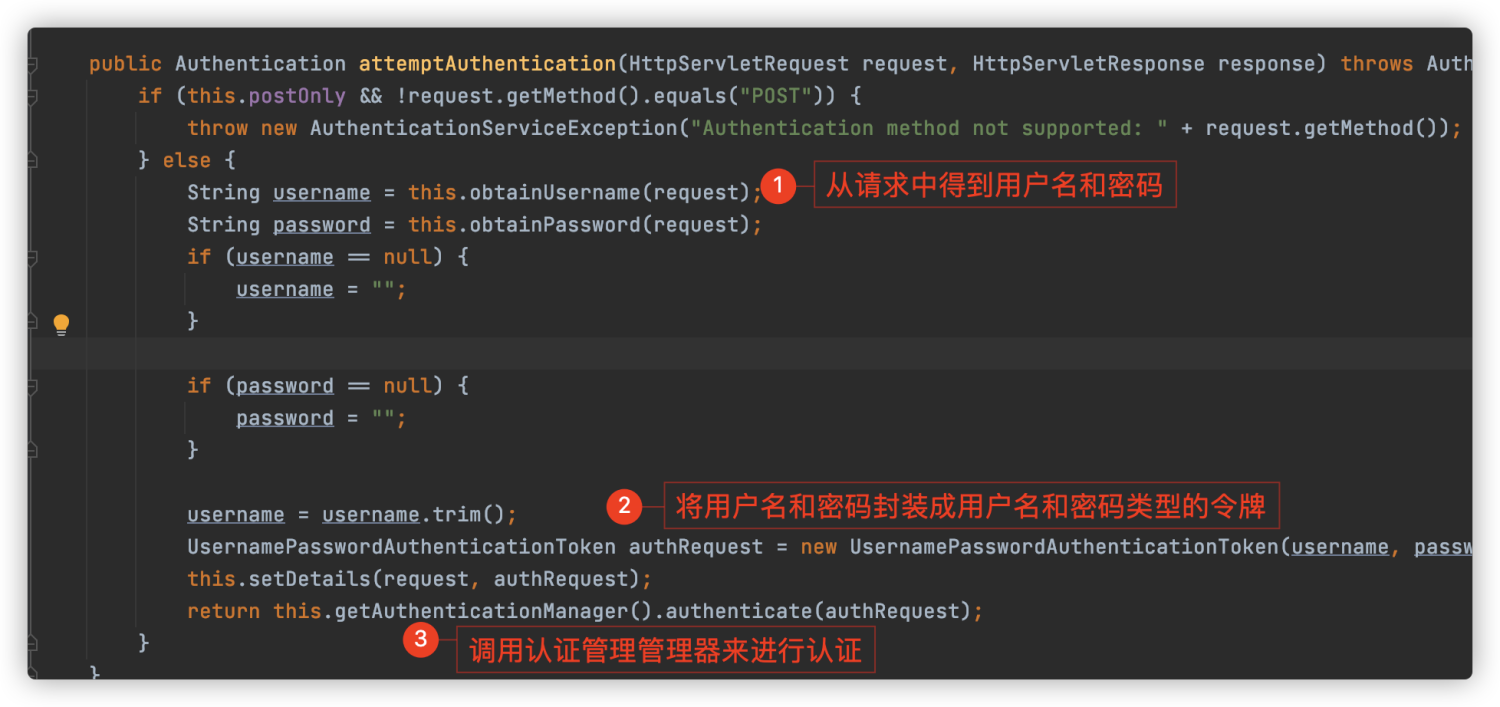
Task: Click the yellow lightbulb quick-fix icon
Action: coord(61,324)
